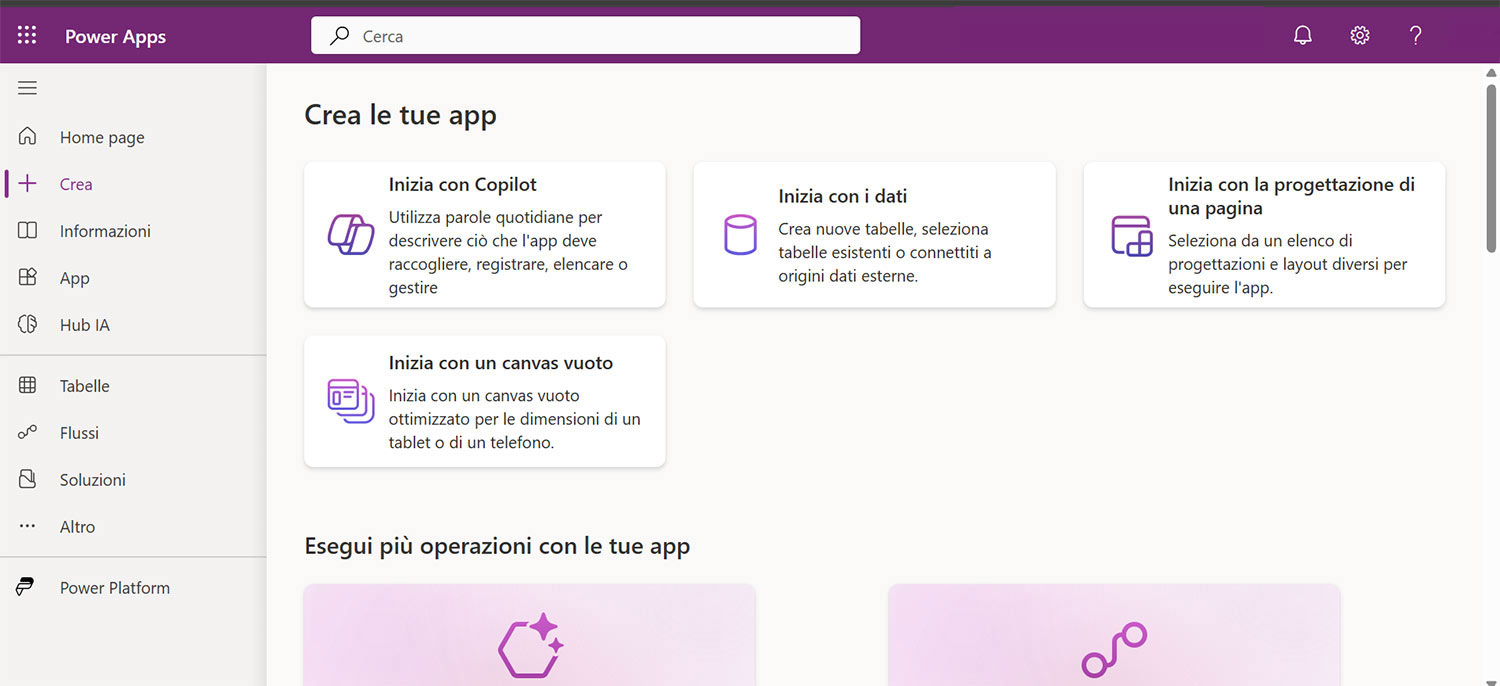
Task: Open Soluzioni from the sidebar
Action: coord(93,479)
